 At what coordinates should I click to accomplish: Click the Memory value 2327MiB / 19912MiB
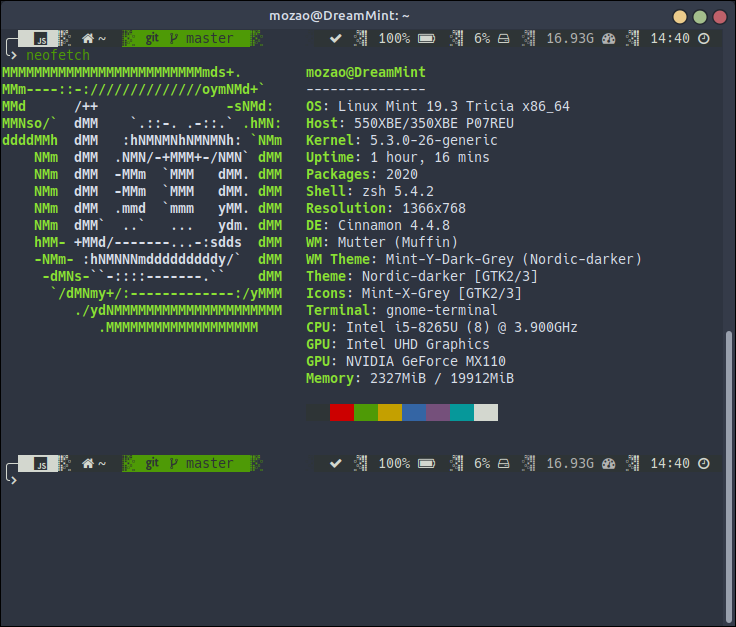(442, 378)
